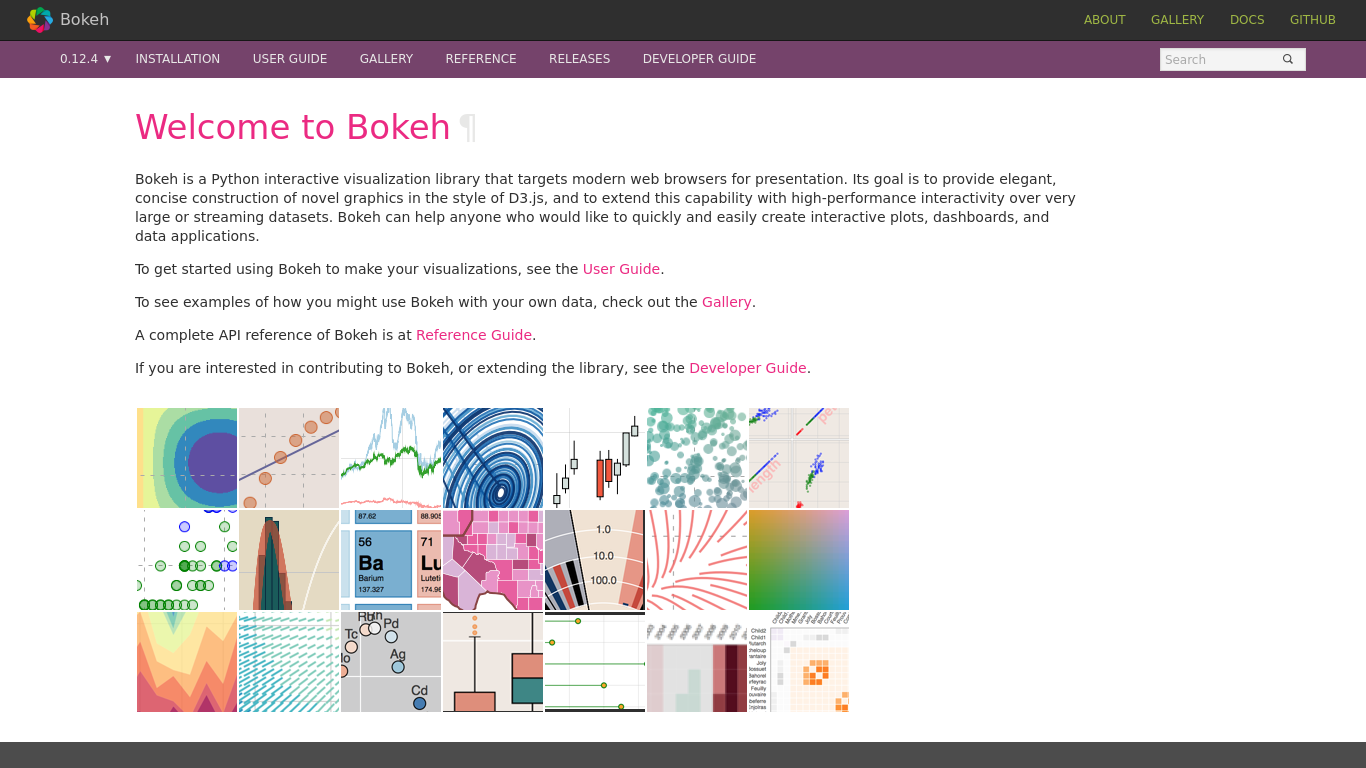This screenshot has height=768, width=1366.
Task: Open the About link in top header
Action: click(x=1104, y=20)
